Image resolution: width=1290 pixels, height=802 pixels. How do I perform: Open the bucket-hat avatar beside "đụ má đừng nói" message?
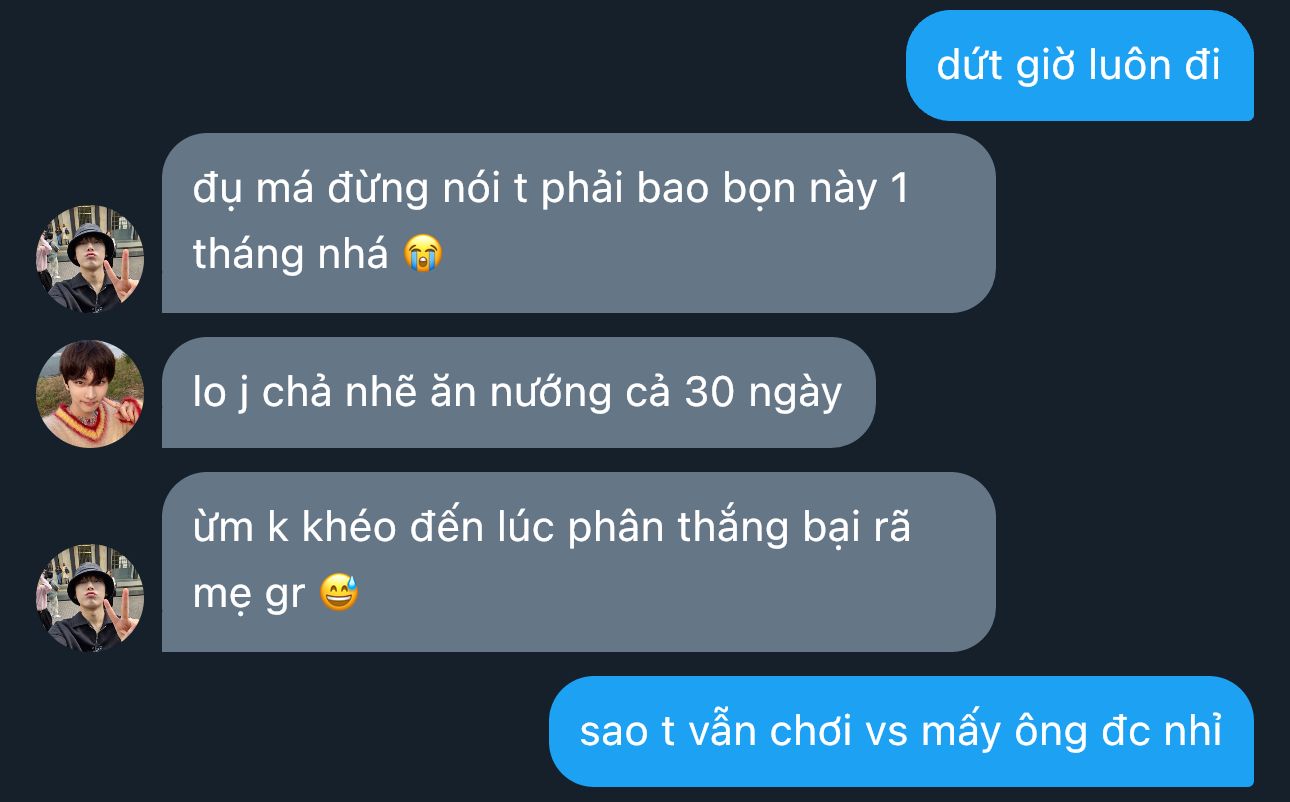[90, 259]
